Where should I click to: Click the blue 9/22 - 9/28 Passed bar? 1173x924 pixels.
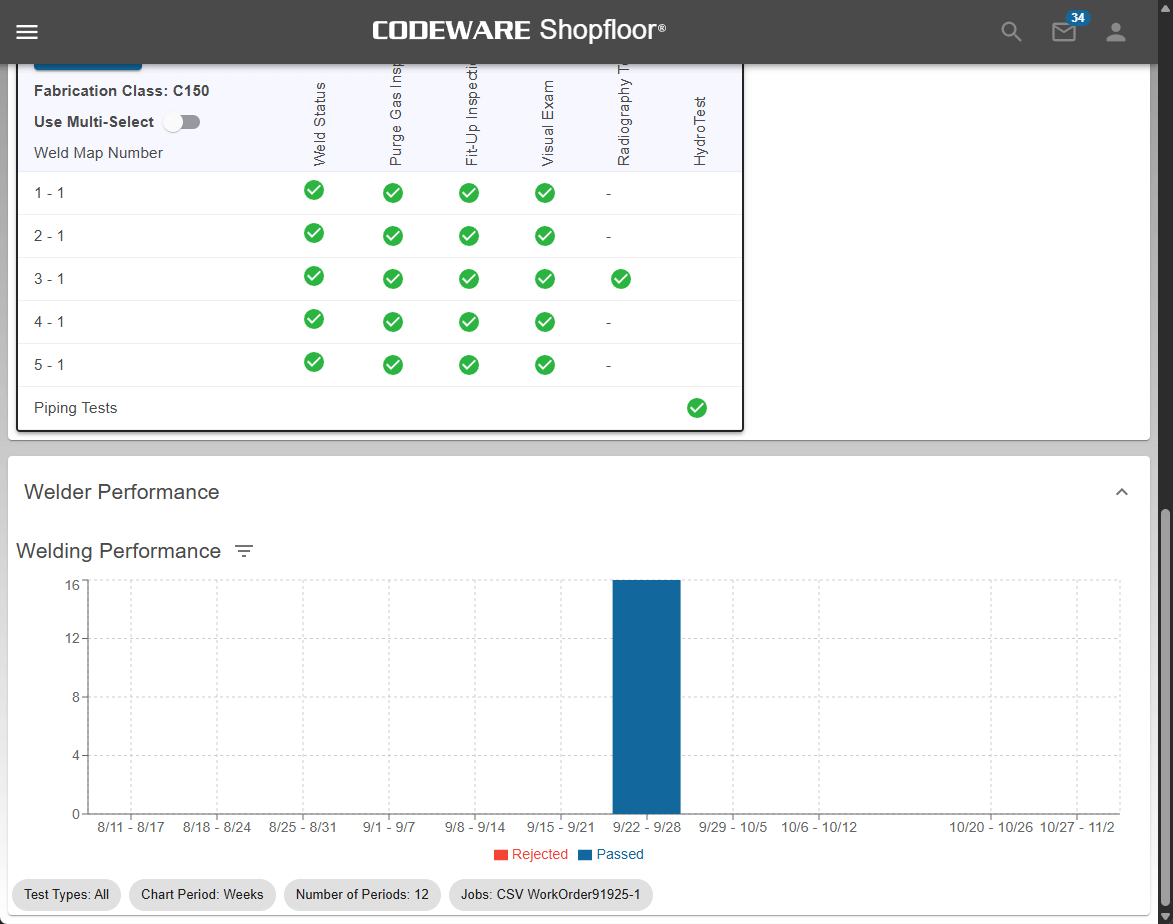[x=646, y=696]
